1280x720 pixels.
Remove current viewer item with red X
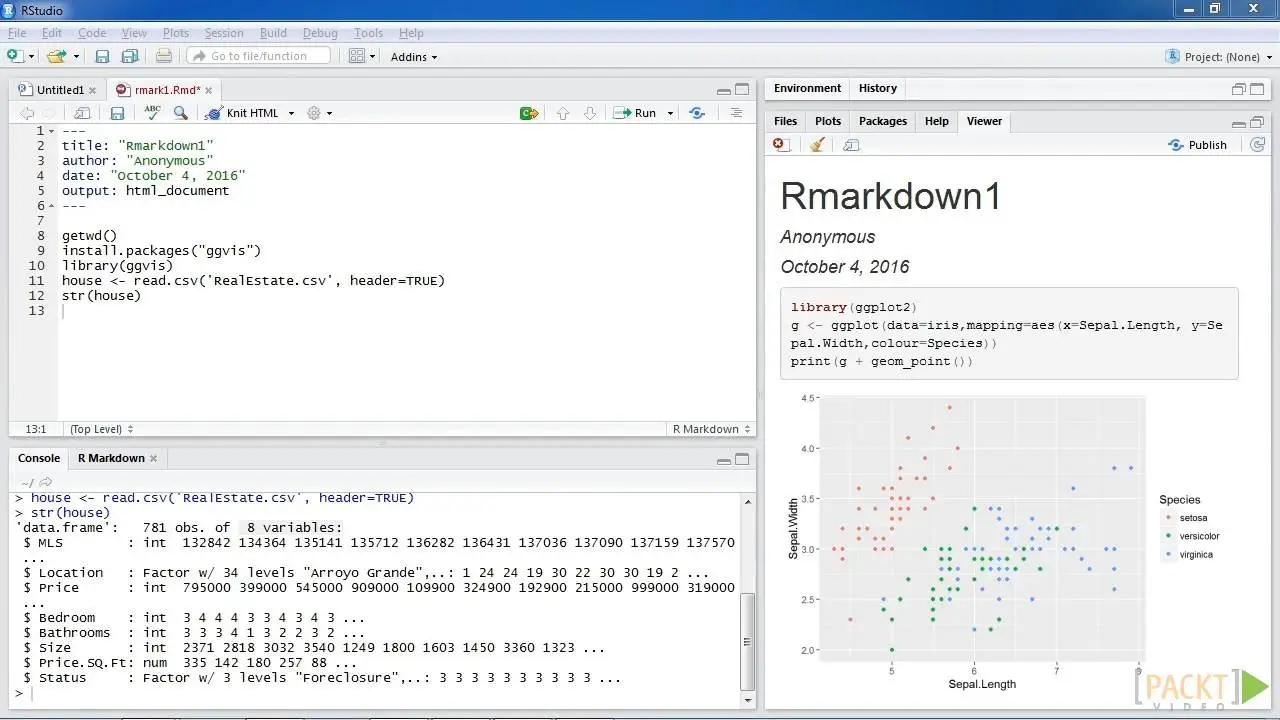point(782,145)
